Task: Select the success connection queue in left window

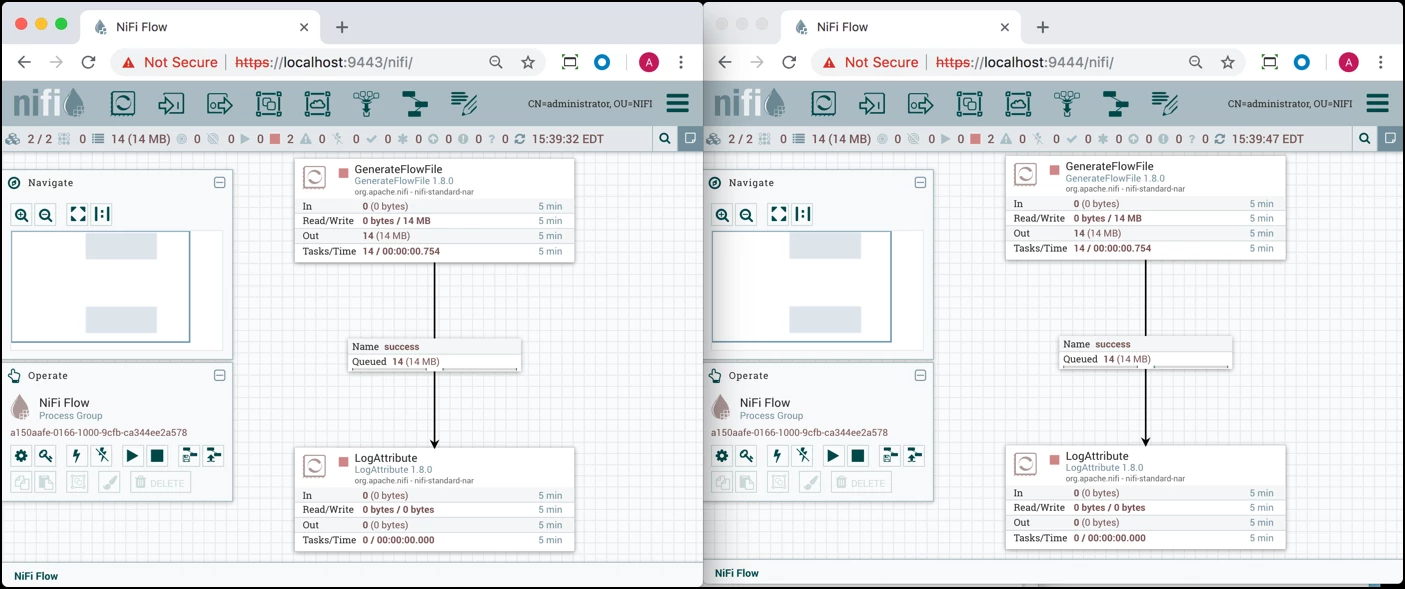Action: tap(434, 354)
